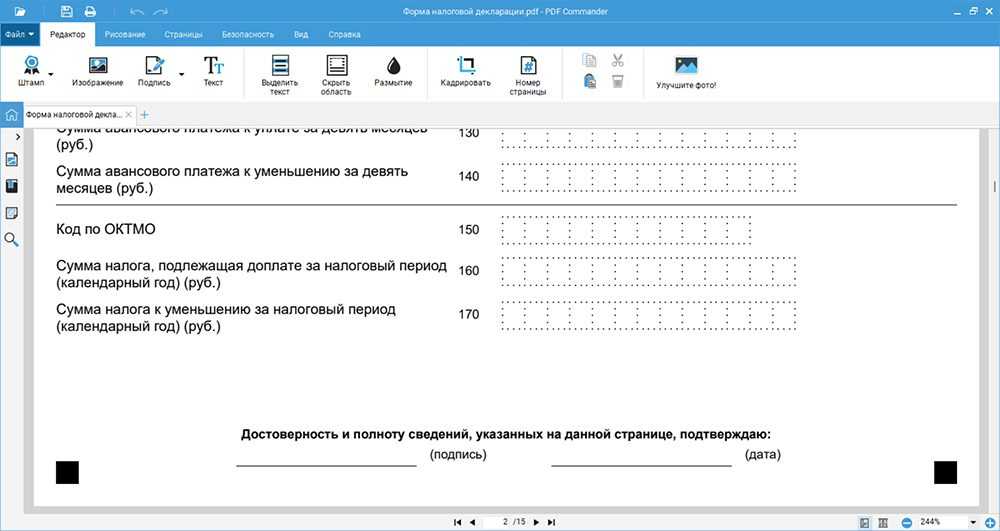Go to the next page arrow
Image resolution: width=1000 pixels, height=531 pixels.
(x=536, y=522)
